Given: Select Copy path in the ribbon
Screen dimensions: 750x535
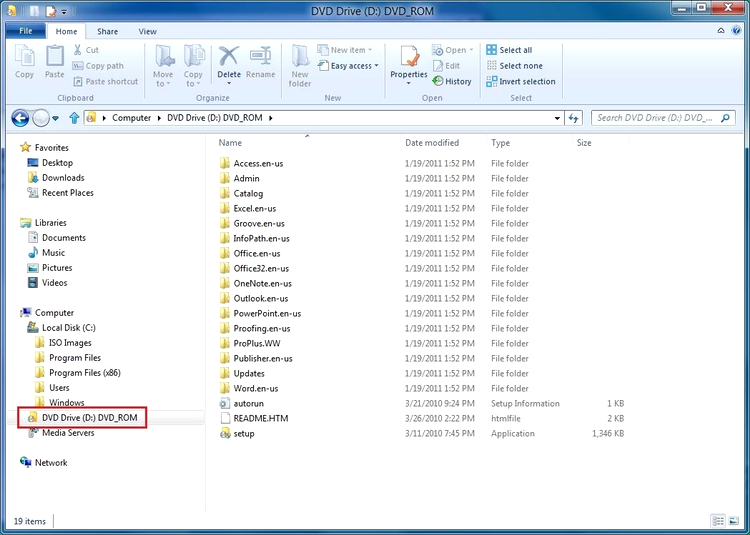Looking at the screenshot, I should [98, 66].
